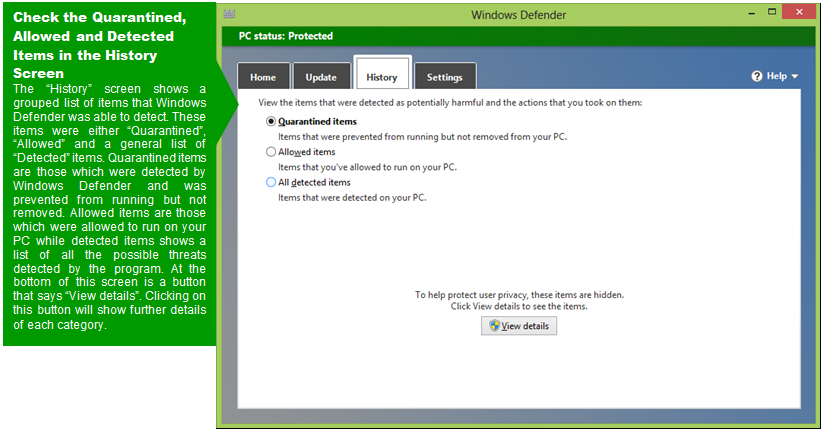Open the Settings tab
Image resolution: width=824 pixels, height=432 pixels.
(445, 77)
